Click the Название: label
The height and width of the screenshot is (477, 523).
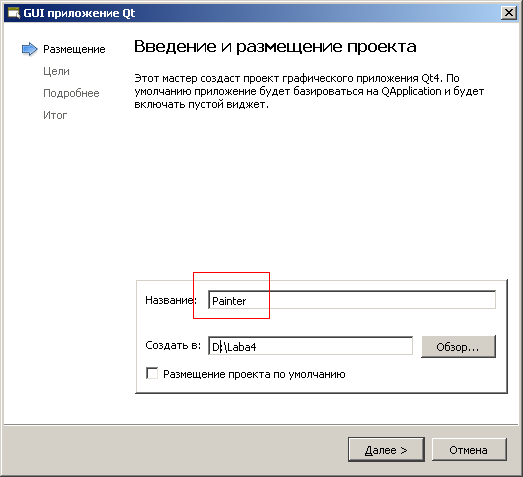pos(171,300)
